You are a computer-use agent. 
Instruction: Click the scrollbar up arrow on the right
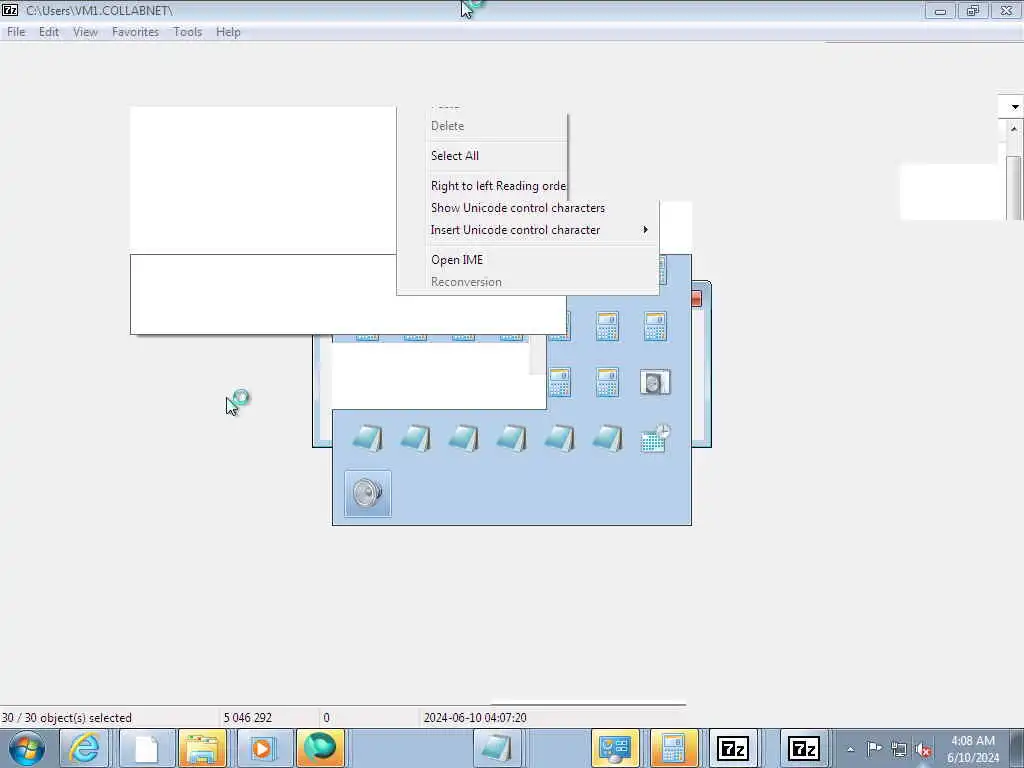(x=1014, y=129)
